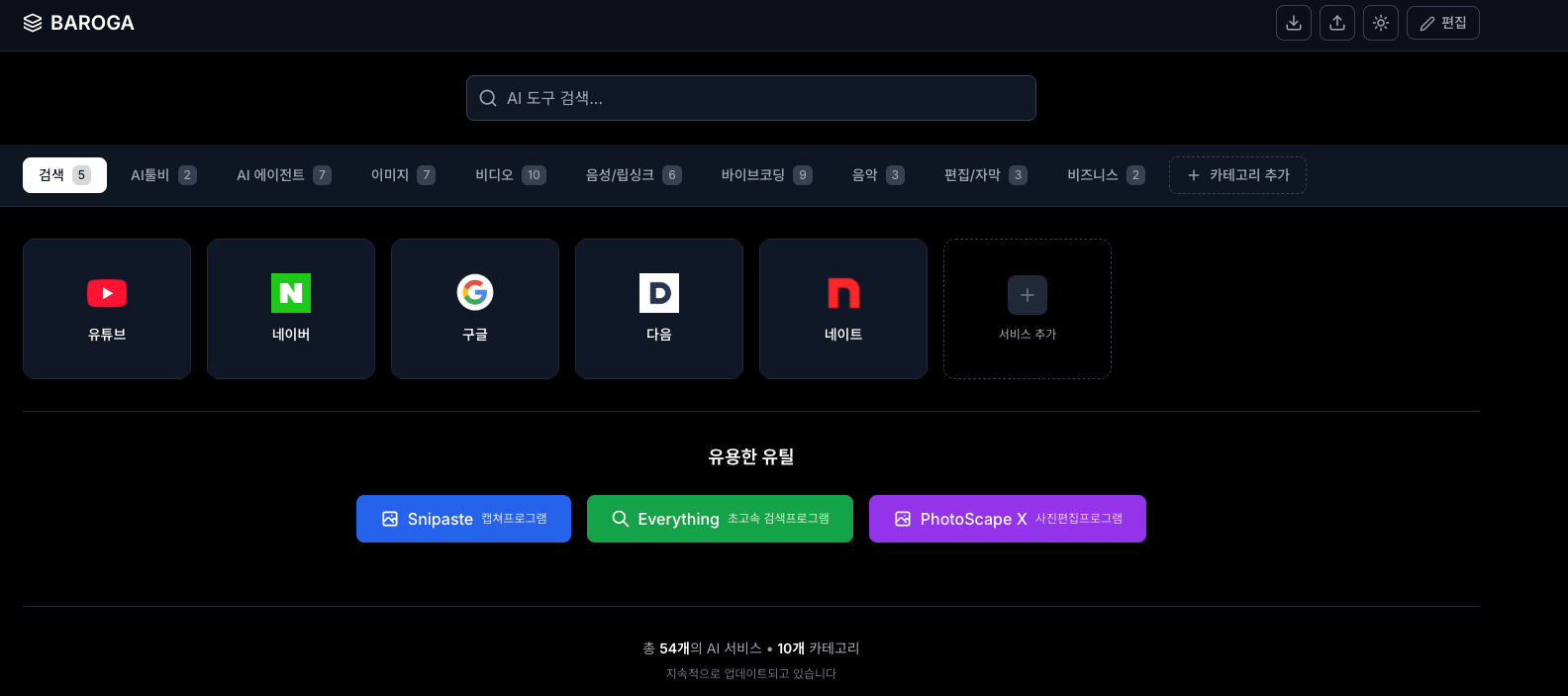This screenshot has height=696, width=1568.
Task: Click the upload icon button in header
Action: (1337, 23)
